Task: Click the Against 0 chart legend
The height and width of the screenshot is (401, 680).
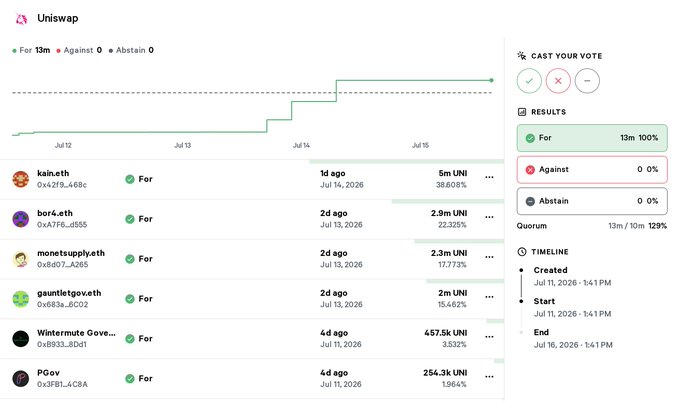Action: [79, 50]
